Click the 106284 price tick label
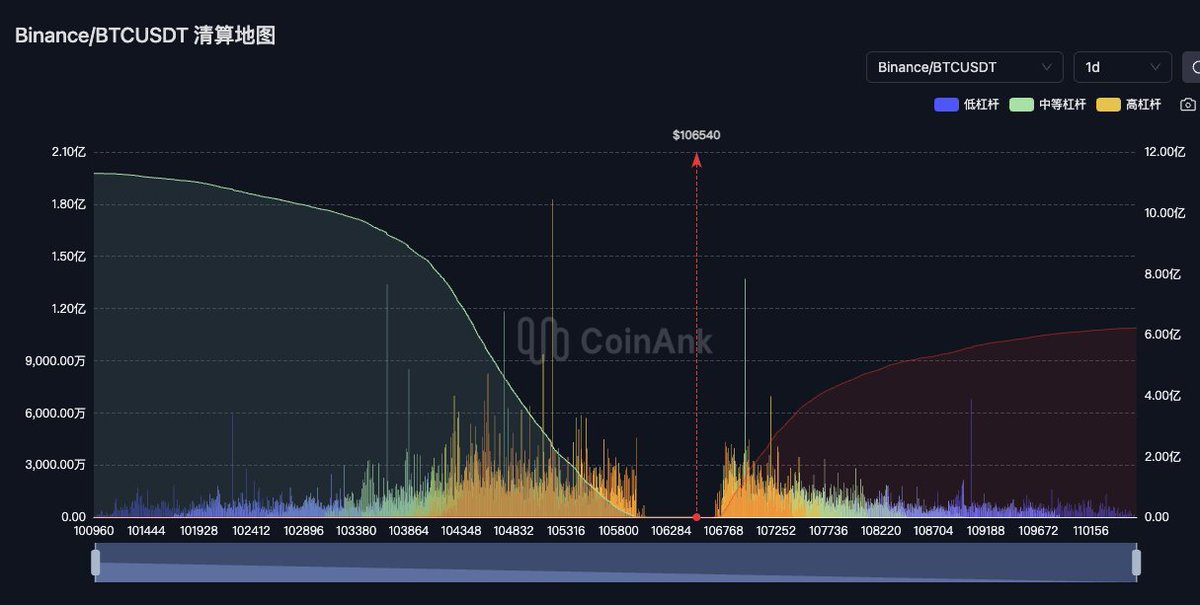This screenshot has height=605, width=1200. 671,531
